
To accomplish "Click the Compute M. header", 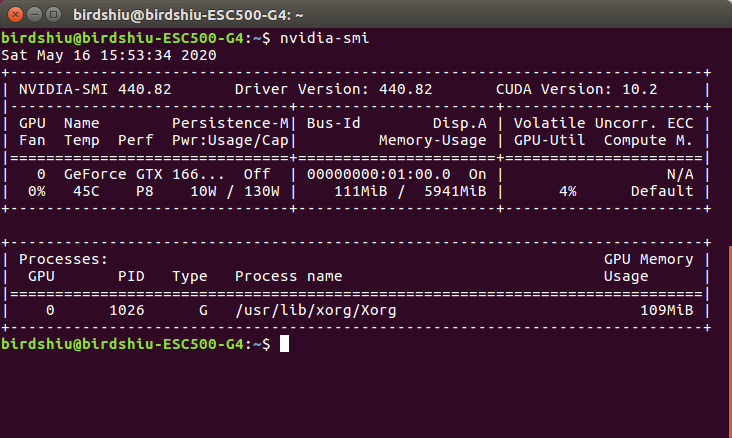I will click(648, 140).
